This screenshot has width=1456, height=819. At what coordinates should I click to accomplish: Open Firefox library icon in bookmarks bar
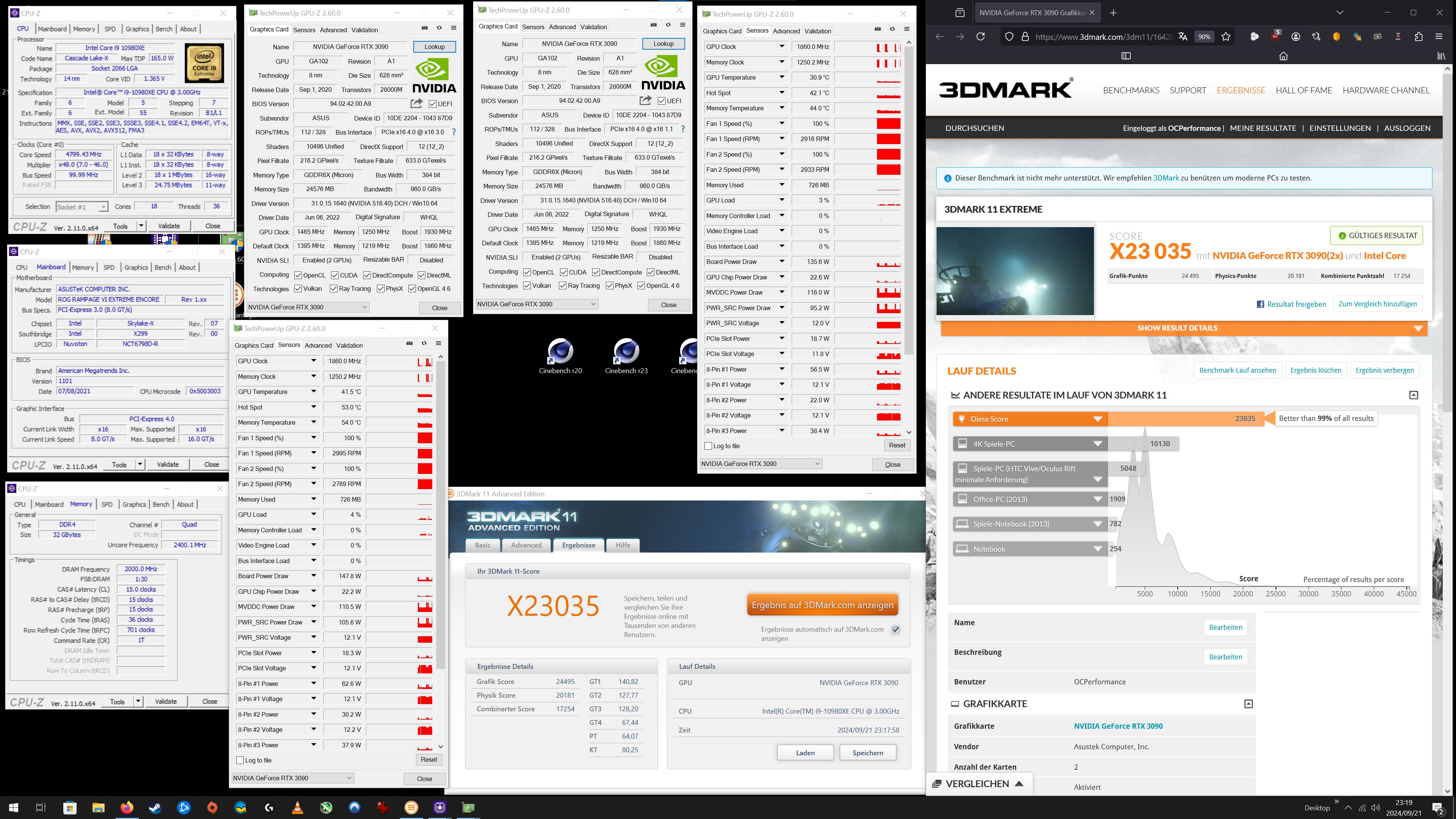click(x=1441, y=56)
